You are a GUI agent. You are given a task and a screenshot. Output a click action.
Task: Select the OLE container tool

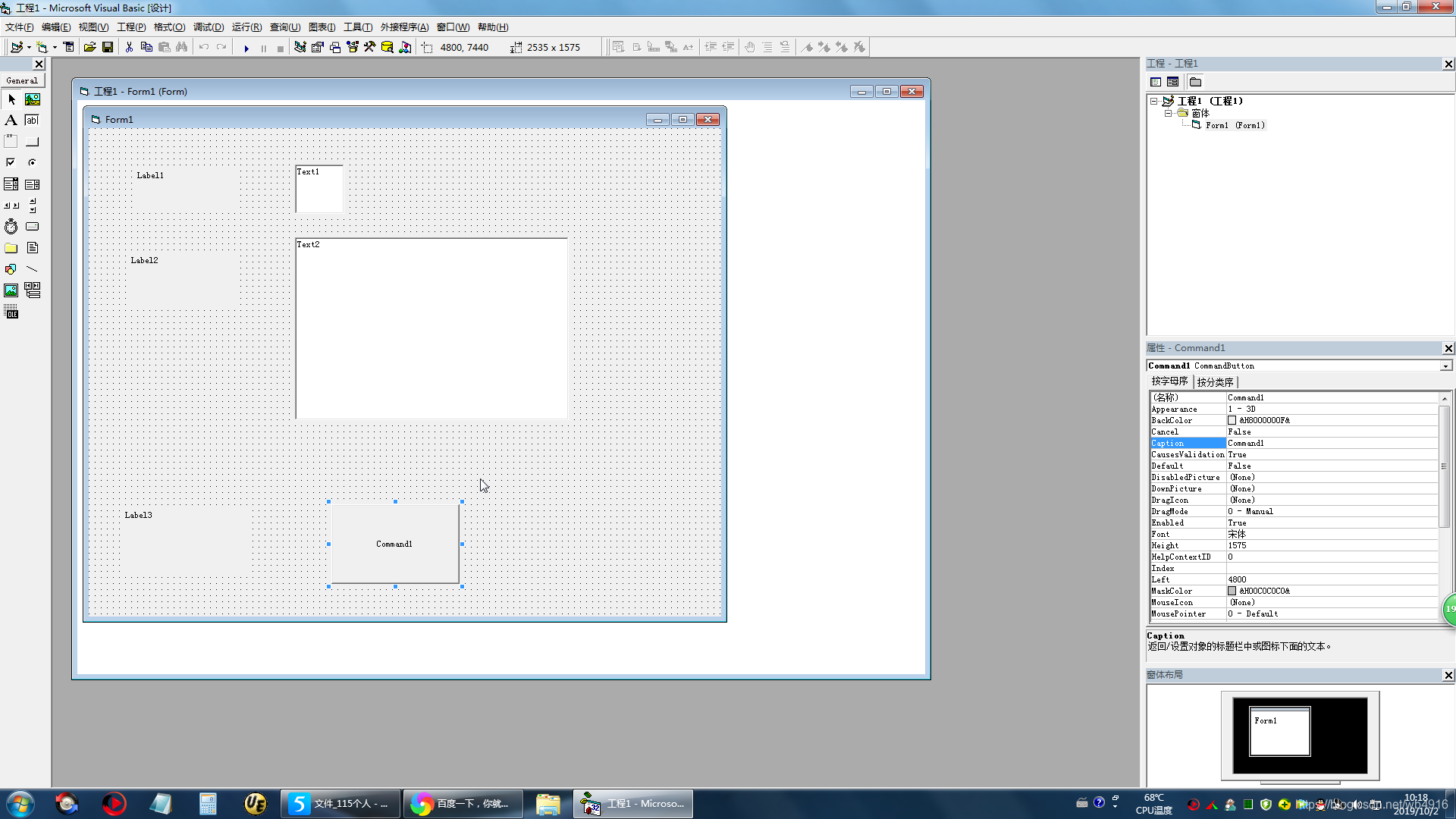click(11, 312)
